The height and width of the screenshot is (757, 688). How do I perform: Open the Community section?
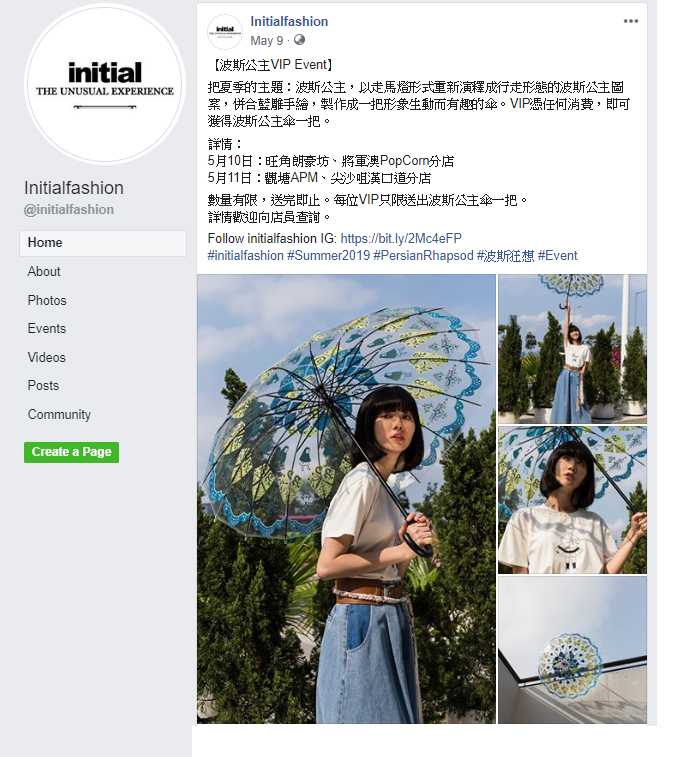(x=59, y=414)
